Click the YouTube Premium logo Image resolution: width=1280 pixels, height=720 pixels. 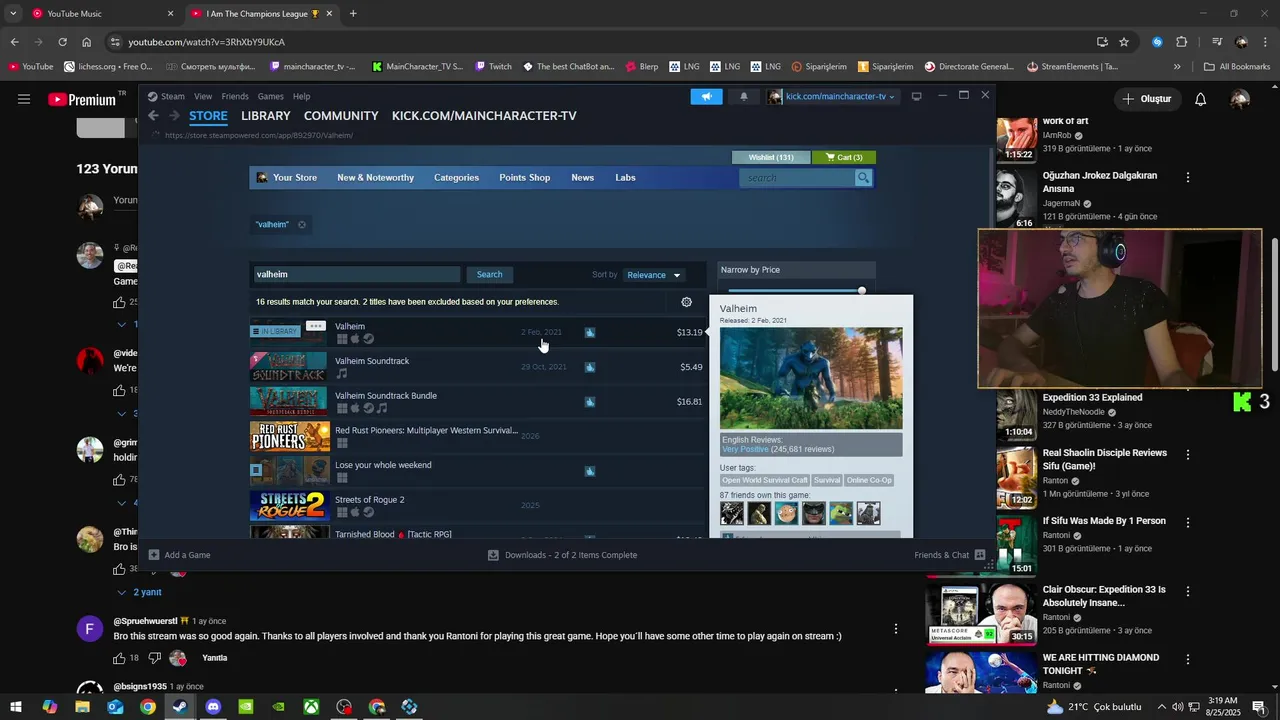tap(83, 99)
